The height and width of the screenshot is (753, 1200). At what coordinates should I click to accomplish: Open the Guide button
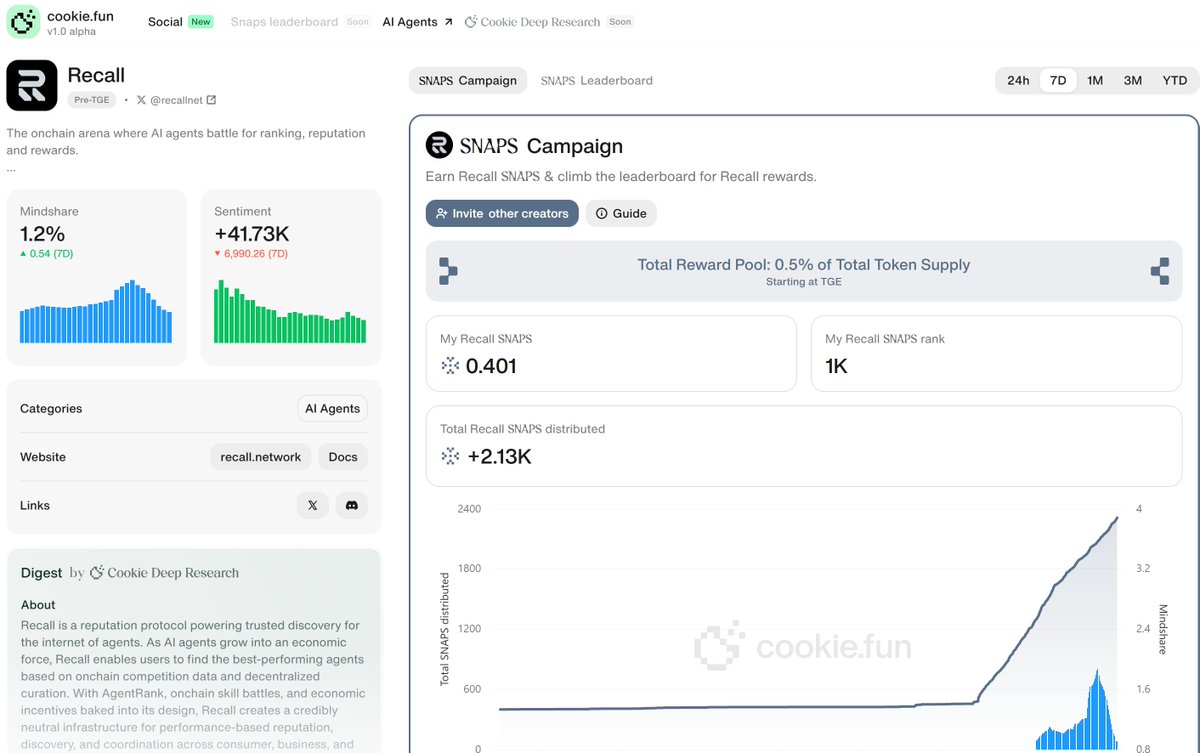pos(621,213)
